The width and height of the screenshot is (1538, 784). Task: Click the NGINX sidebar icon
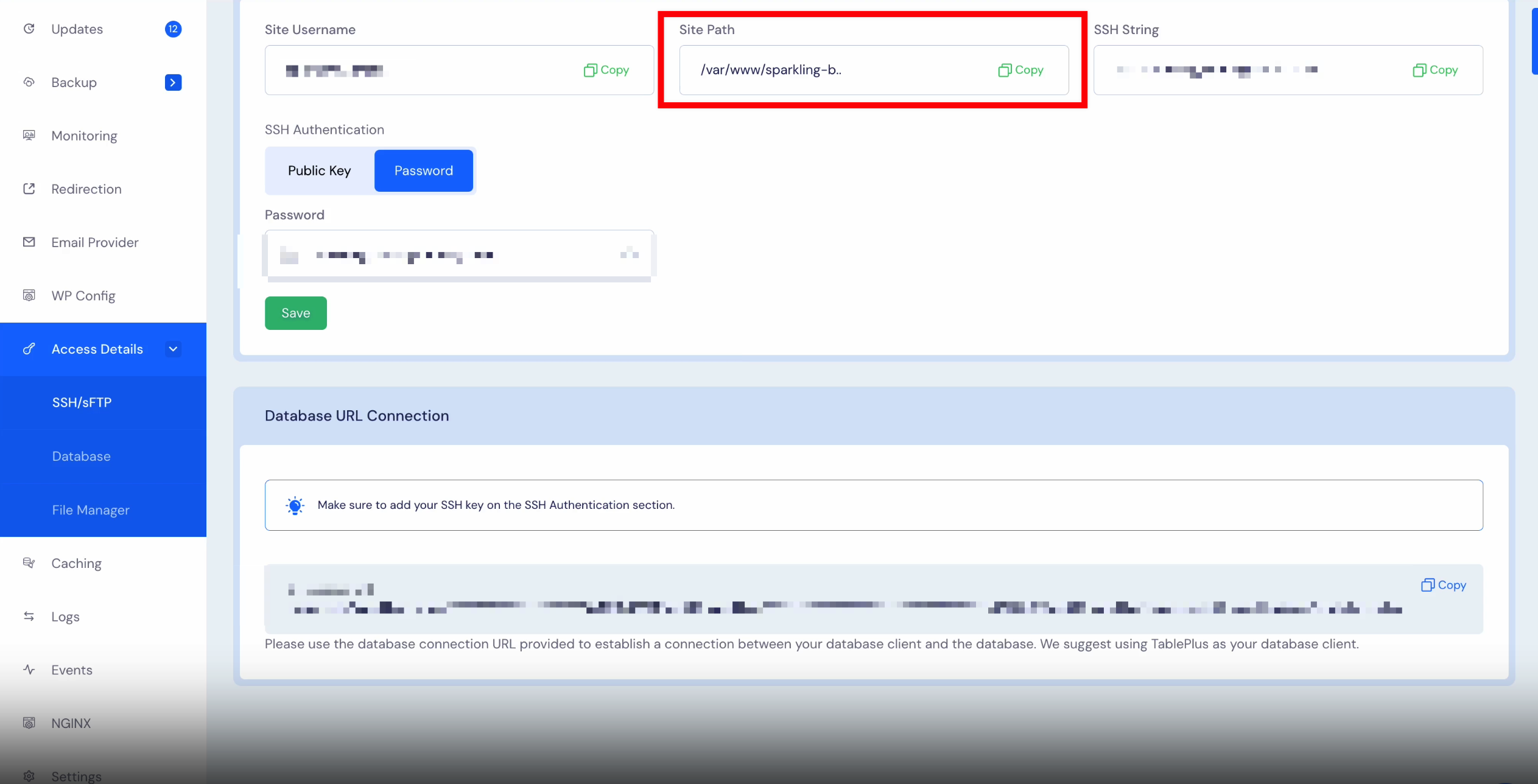pyautogui.click(x=29, y=723)
